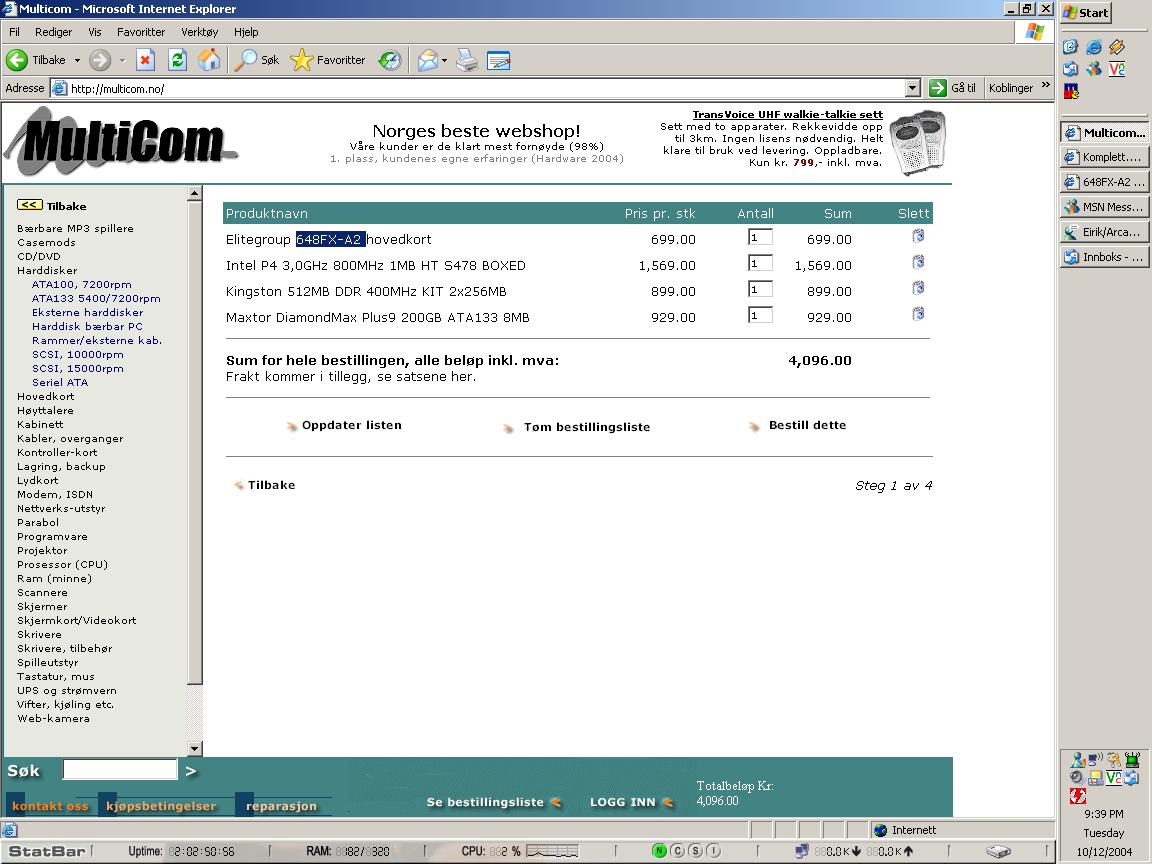1152x864 pixels.
Task: Select Hovedkort in the category list
Action: [46, 397]
